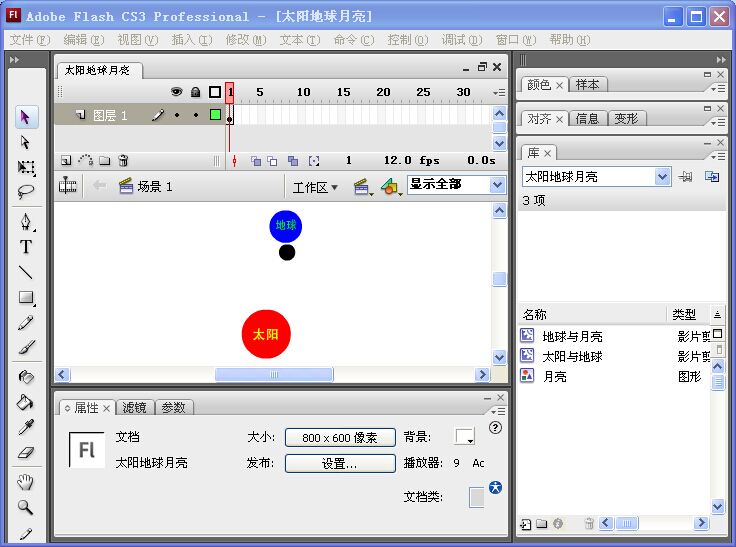This screenshot has height=547, width=736.
Task: Delete the selected timeline layer
Action: click(x=123, y=161)
